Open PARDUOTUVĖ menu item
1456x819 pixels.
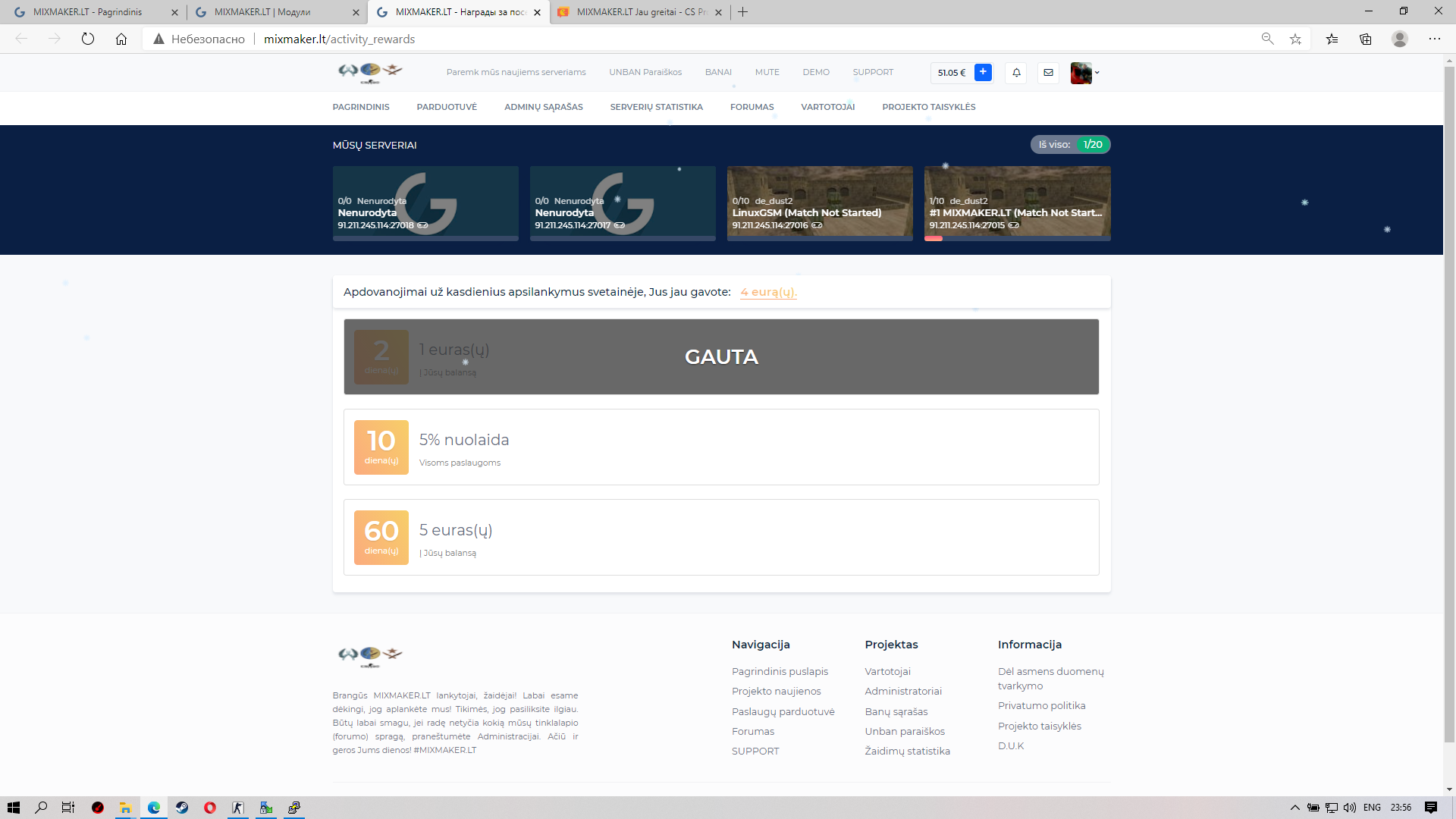pyautogui.click(x=447, y=107)
